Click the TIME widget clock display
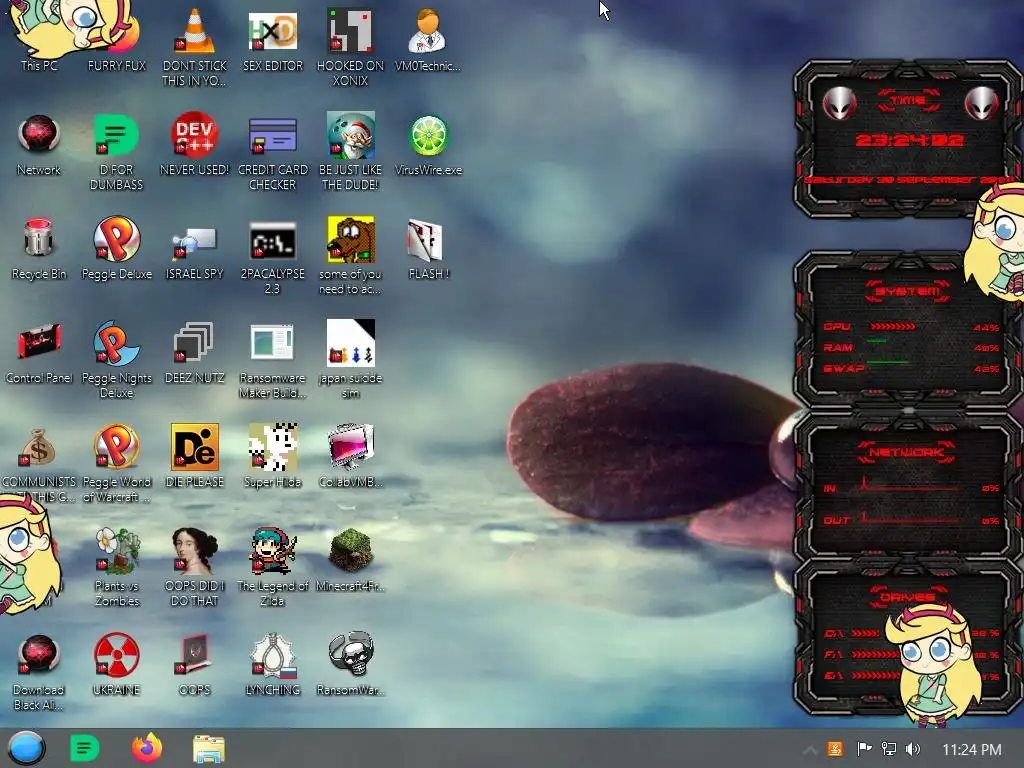Image resolution: width=1024 pixels, height=768 pixels. [909, 140]
